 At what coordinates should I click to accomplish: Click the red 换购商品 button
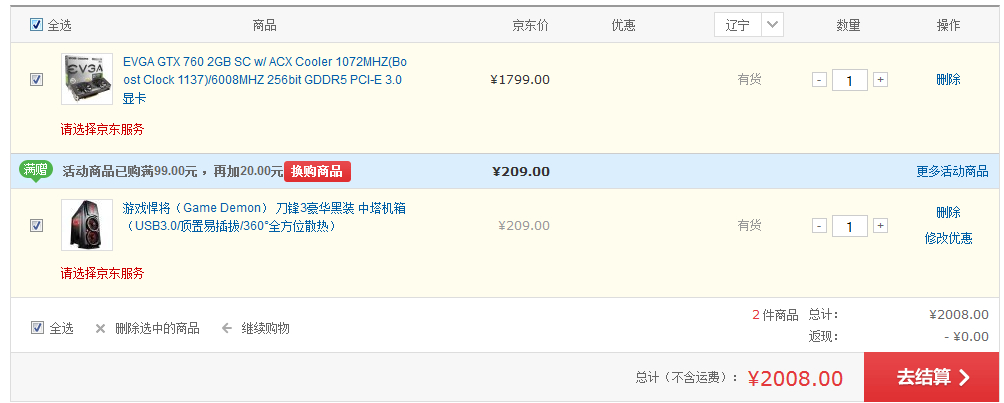point(317,171)
